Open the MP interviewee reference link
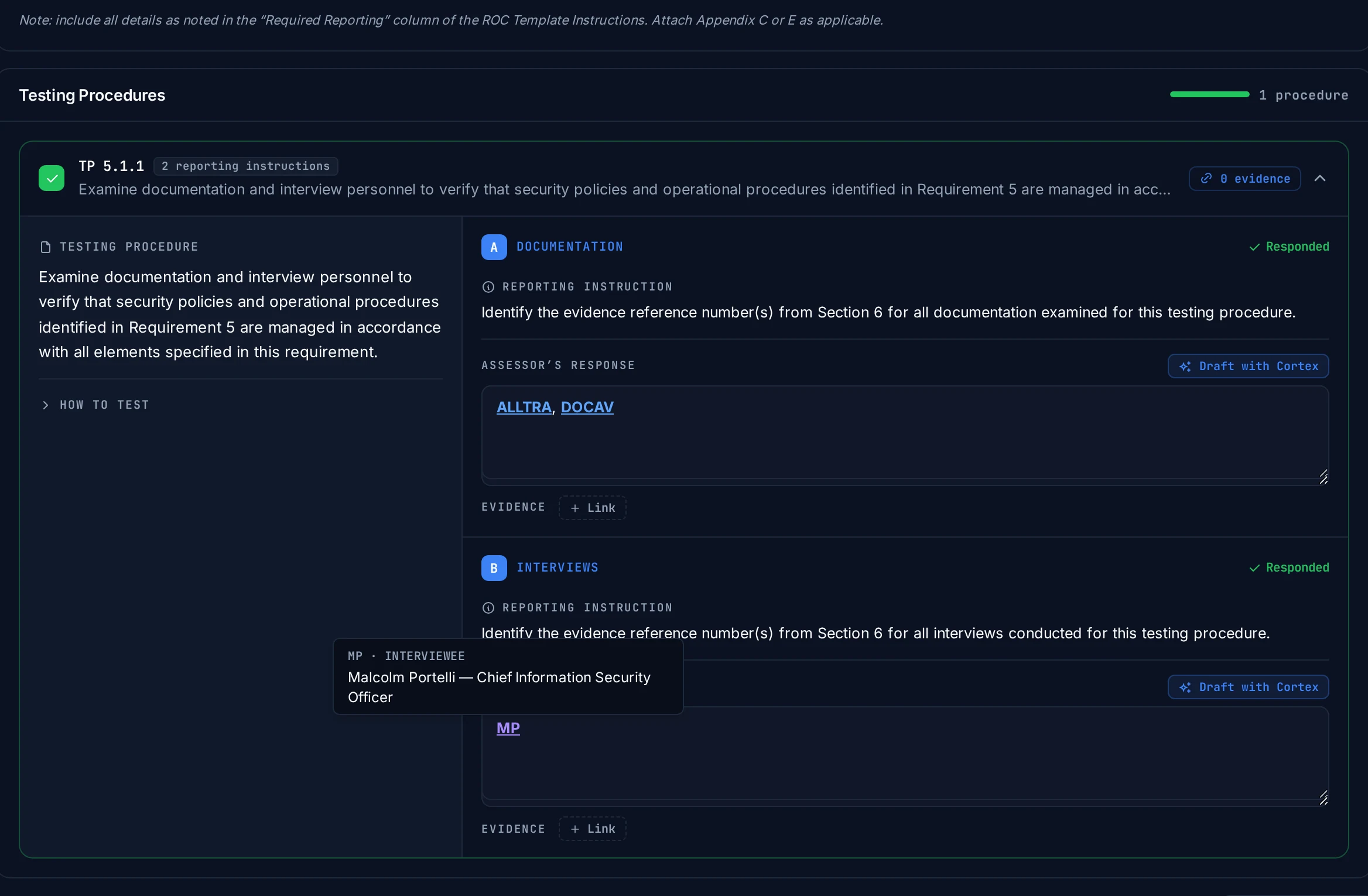The width and height of the screenshot is (1368, 896). pos(508,727)
